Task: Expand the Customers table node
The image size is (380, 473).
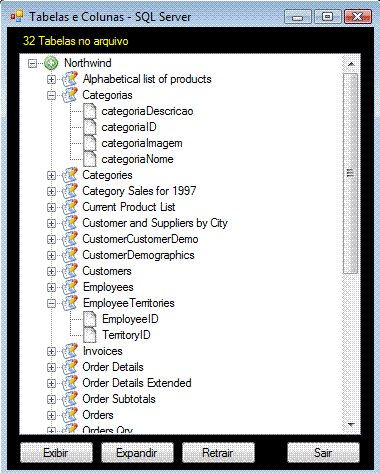Action: (x=51, y=271)
